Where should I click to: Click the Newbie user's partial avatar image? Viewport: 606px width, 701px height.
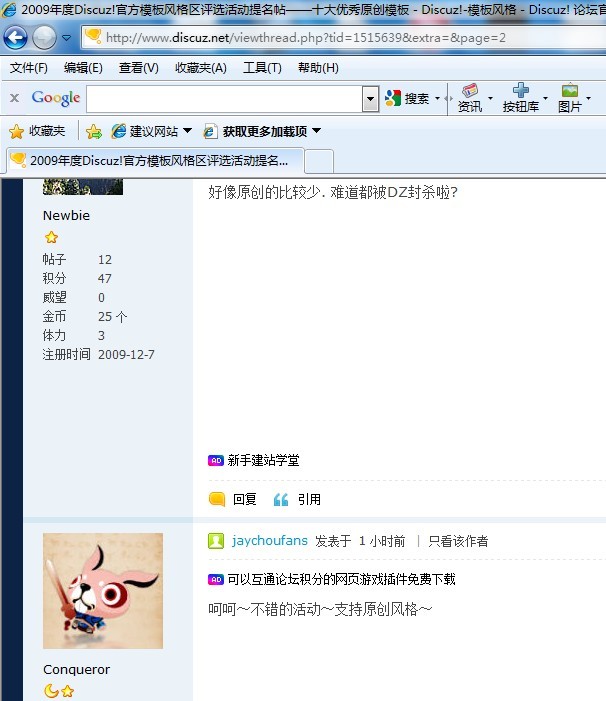(83, 186)
